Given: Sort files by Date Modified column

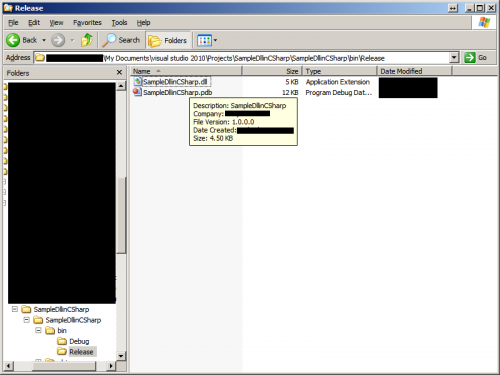Looking at the screenshot, I should click(414, 71).
